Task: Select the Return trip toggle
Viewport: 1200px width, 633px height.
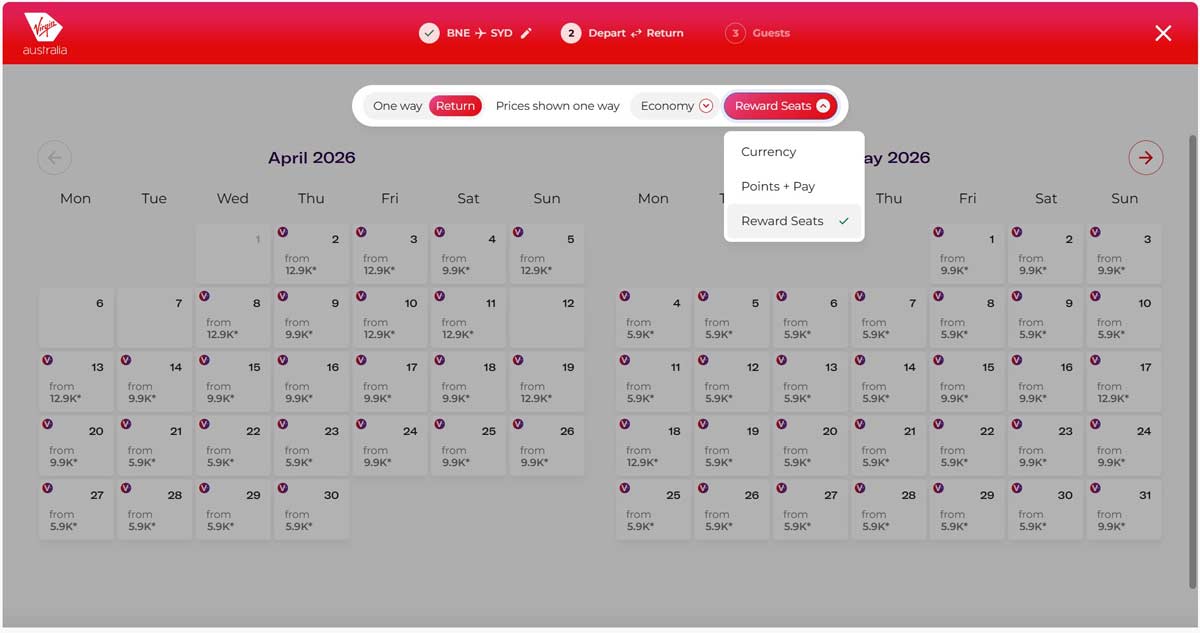Action: [455, 106]
